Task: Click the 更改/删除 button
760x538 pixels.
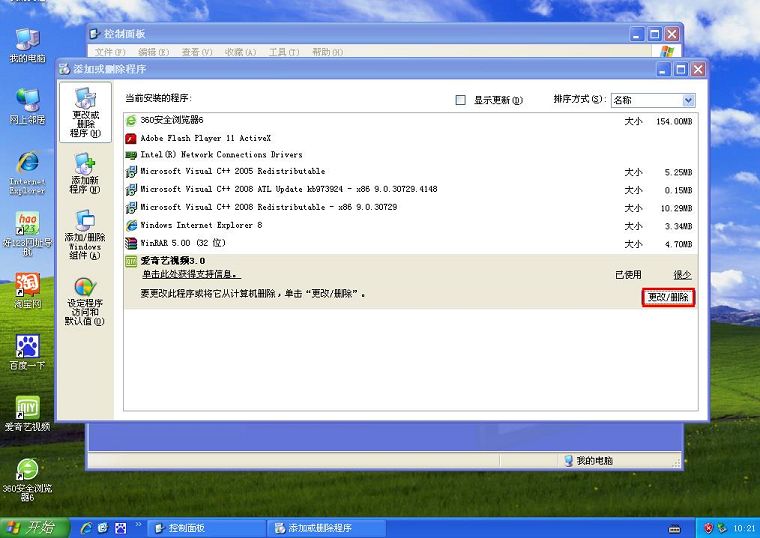Action: 668,297
